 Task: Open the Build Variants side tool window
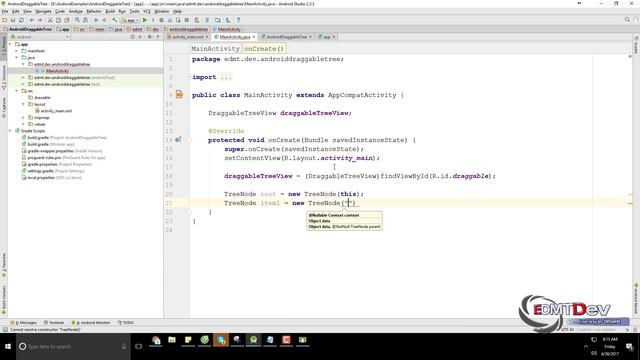4,300
